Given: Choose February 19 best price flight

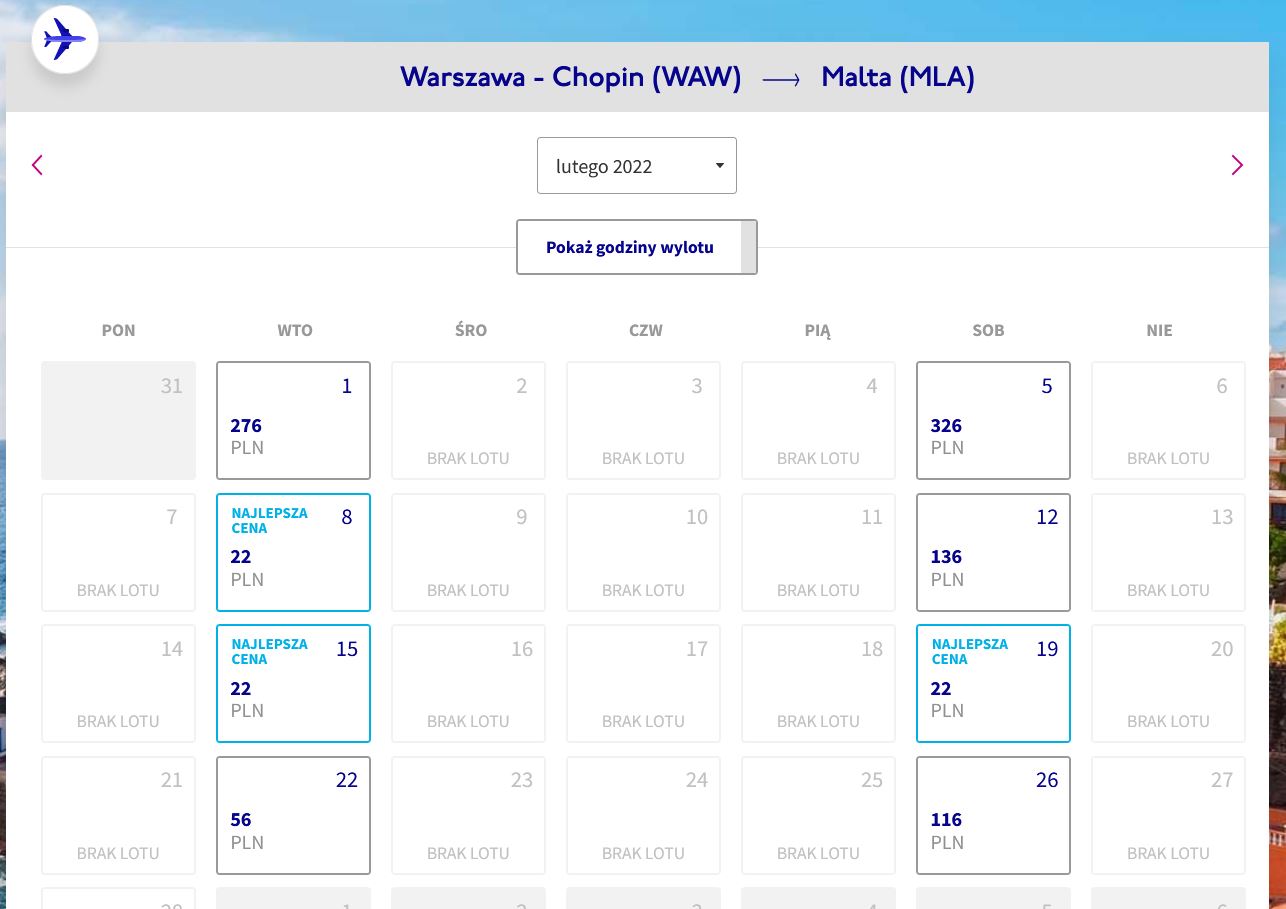Looking at the screenshot, I should tap(993, 683).
